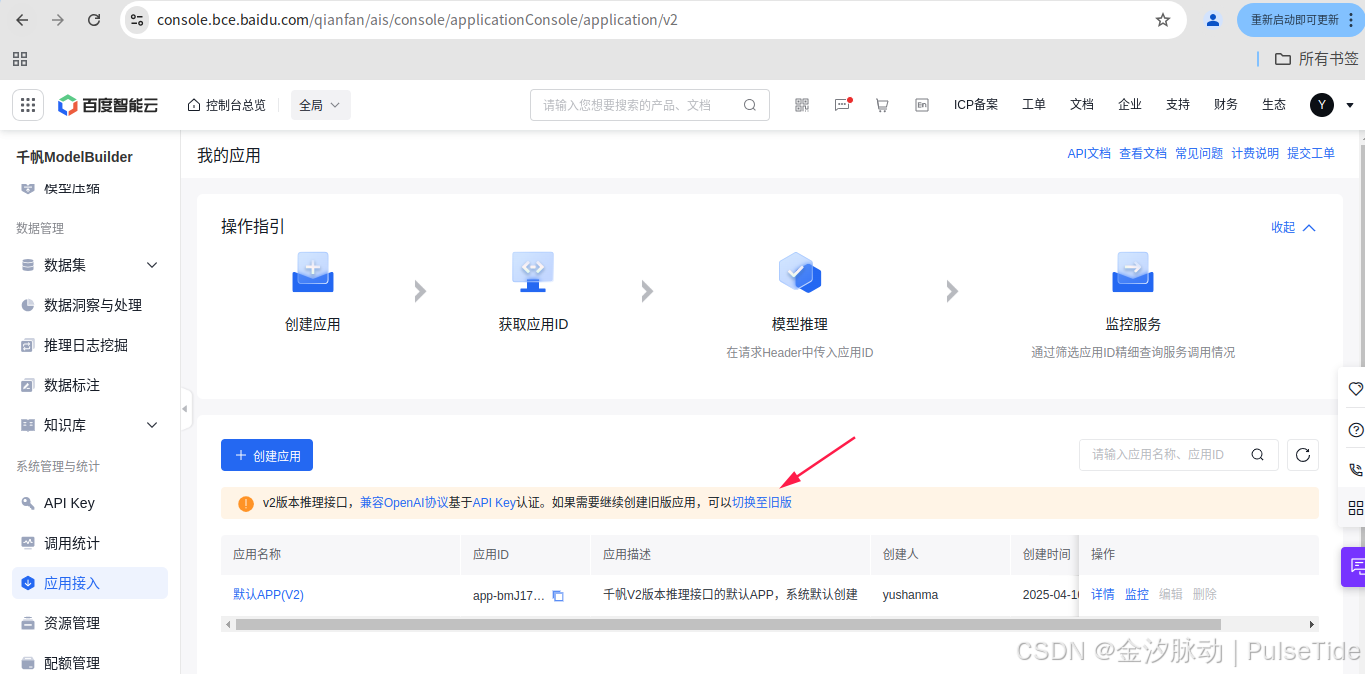
Task: Collapse the 操作指引 panel via 收起
Action: [1293, 228]
